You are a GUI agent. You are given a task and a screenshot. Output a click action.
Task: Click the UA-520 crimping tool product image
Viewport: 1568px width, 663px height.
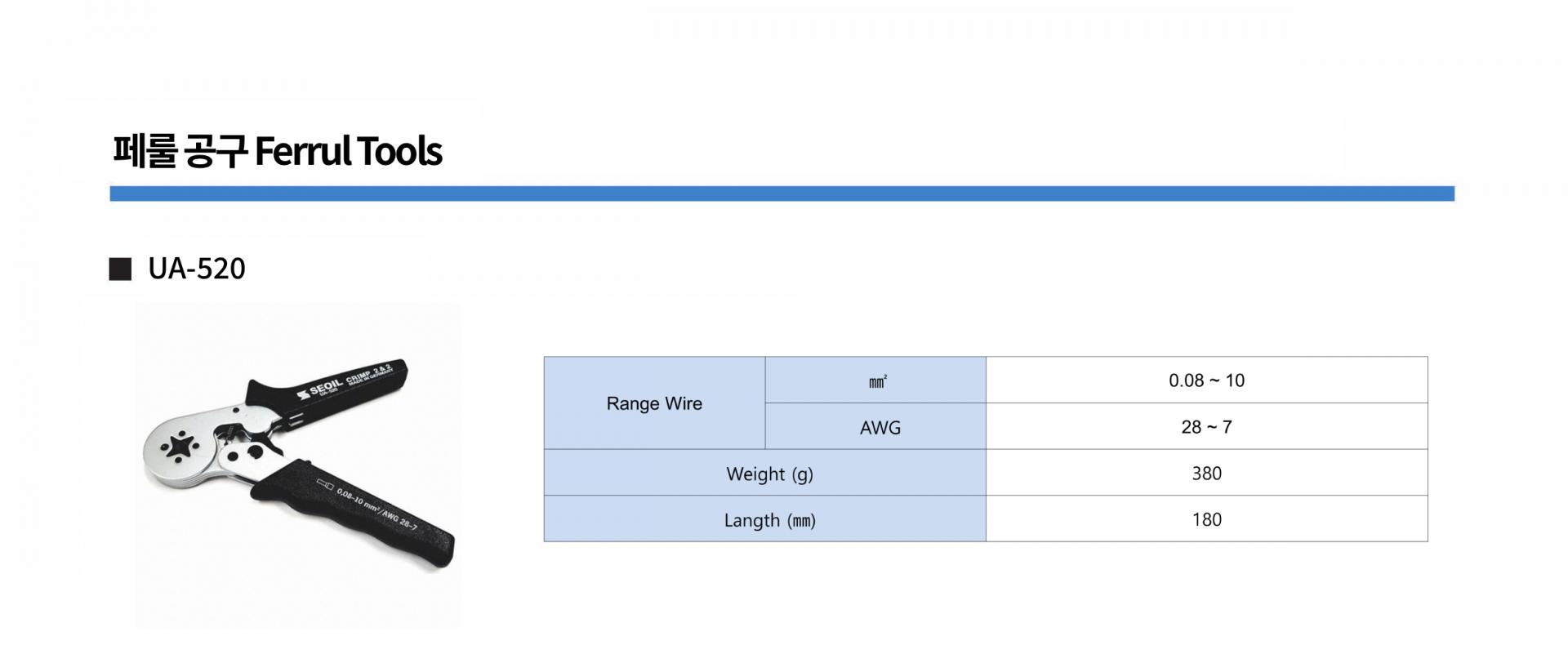[x=298, y=465]
